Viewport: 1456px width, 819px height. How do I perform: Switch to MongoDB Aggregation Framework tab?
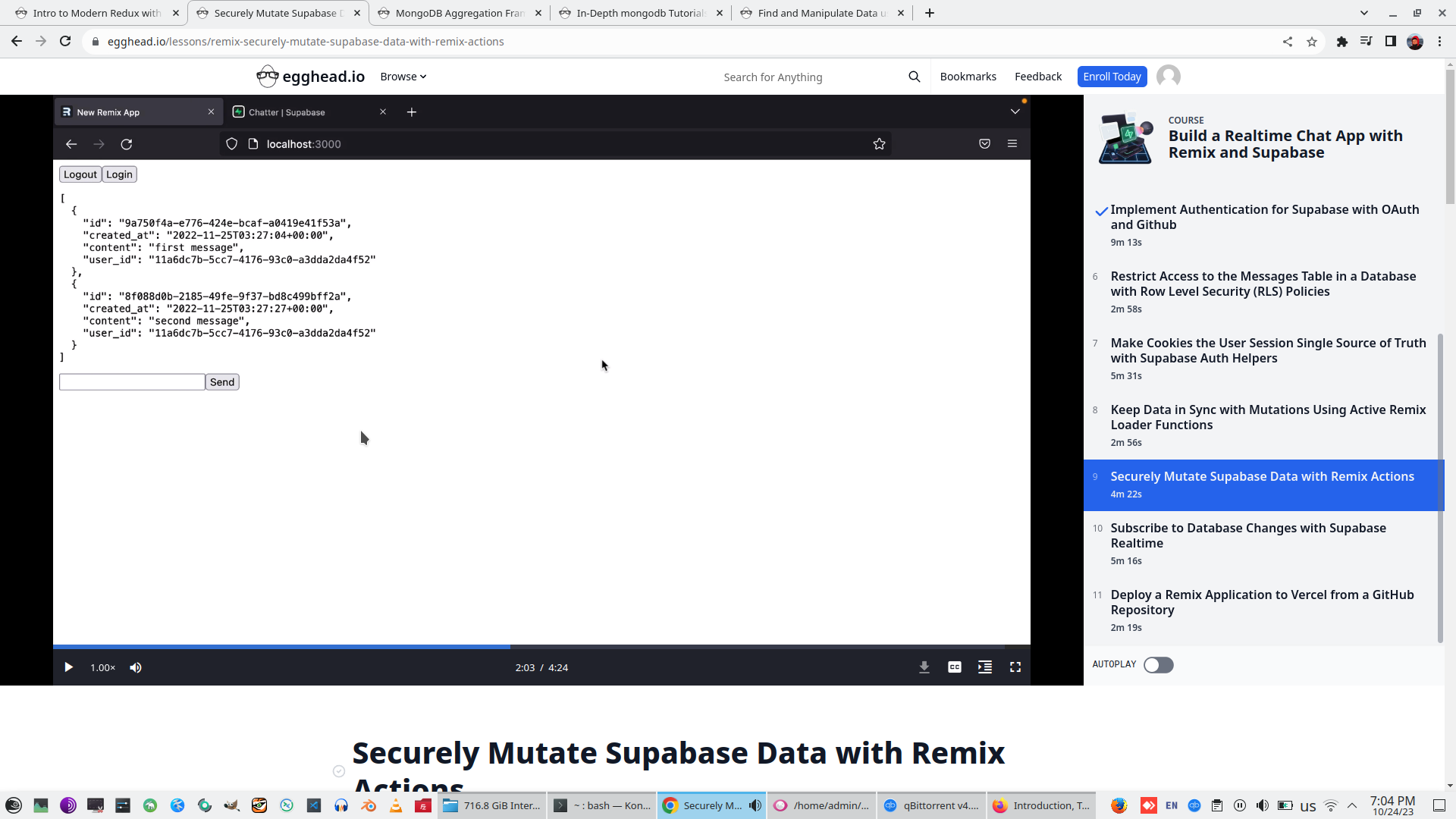point(459,13)
